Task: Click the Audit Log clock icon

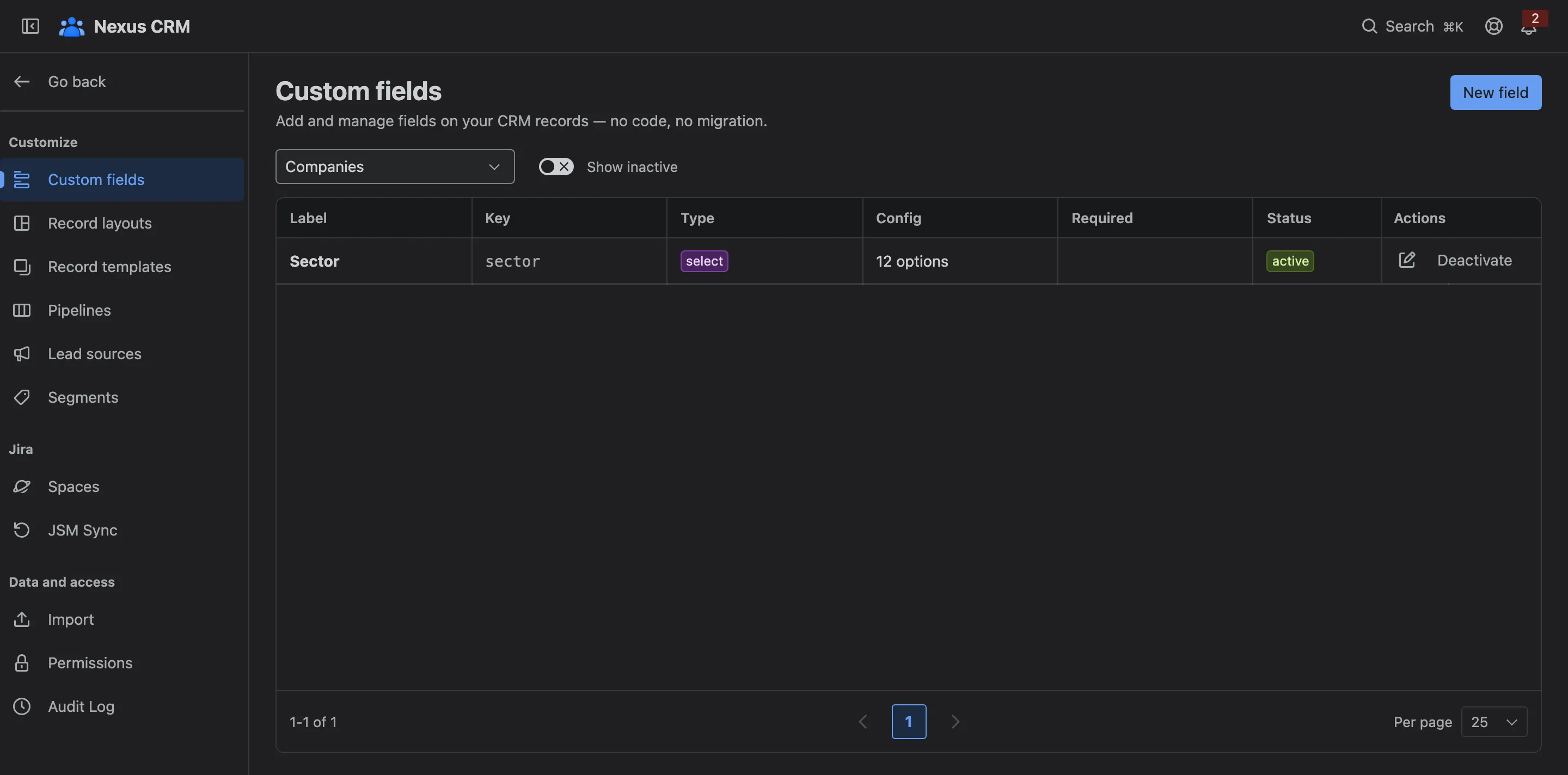Action: coord(22,706)
